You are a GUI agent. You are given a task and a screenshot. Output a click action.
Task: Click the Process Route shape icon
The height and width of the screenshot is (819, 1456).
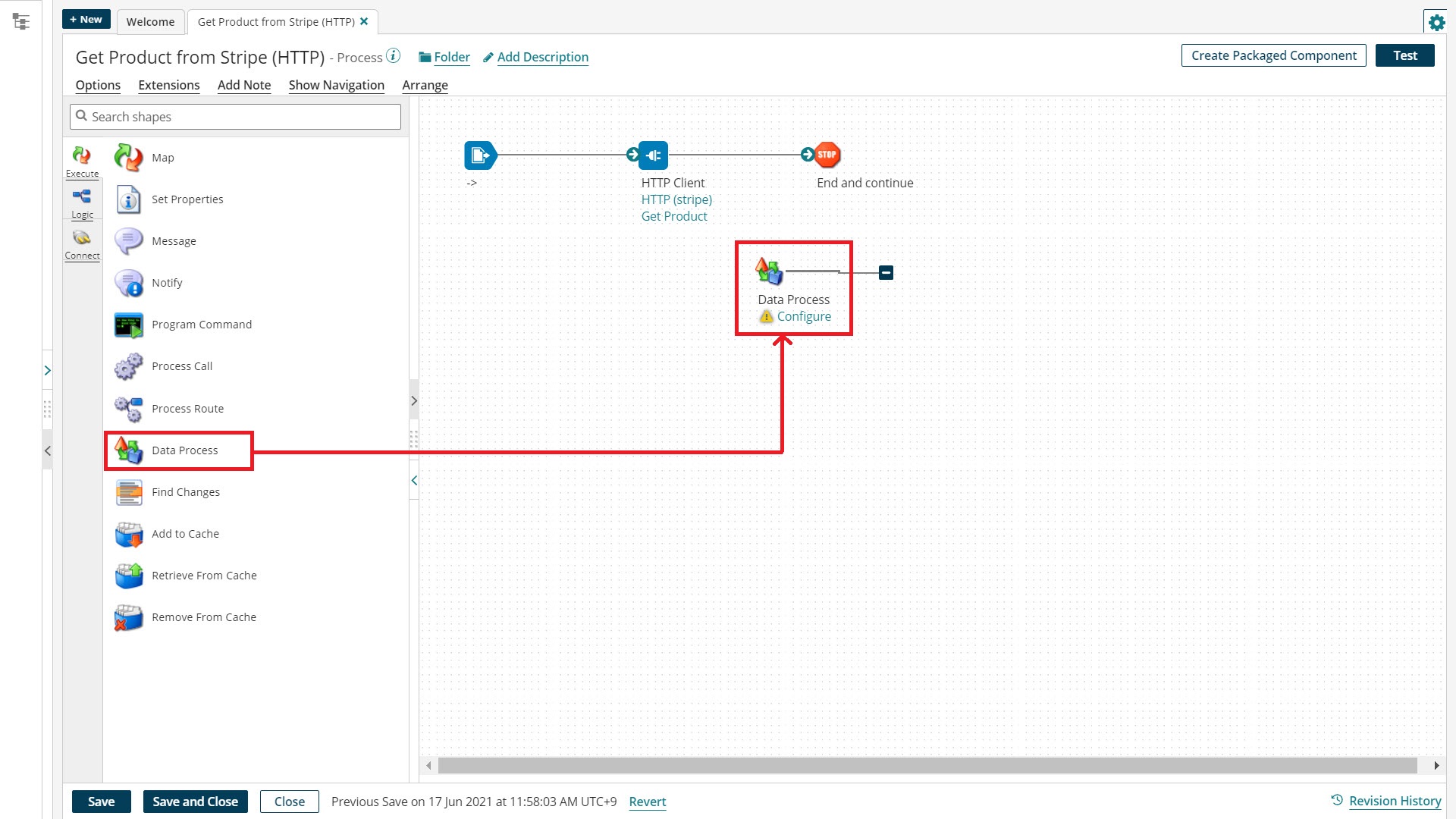coord(128,409)
